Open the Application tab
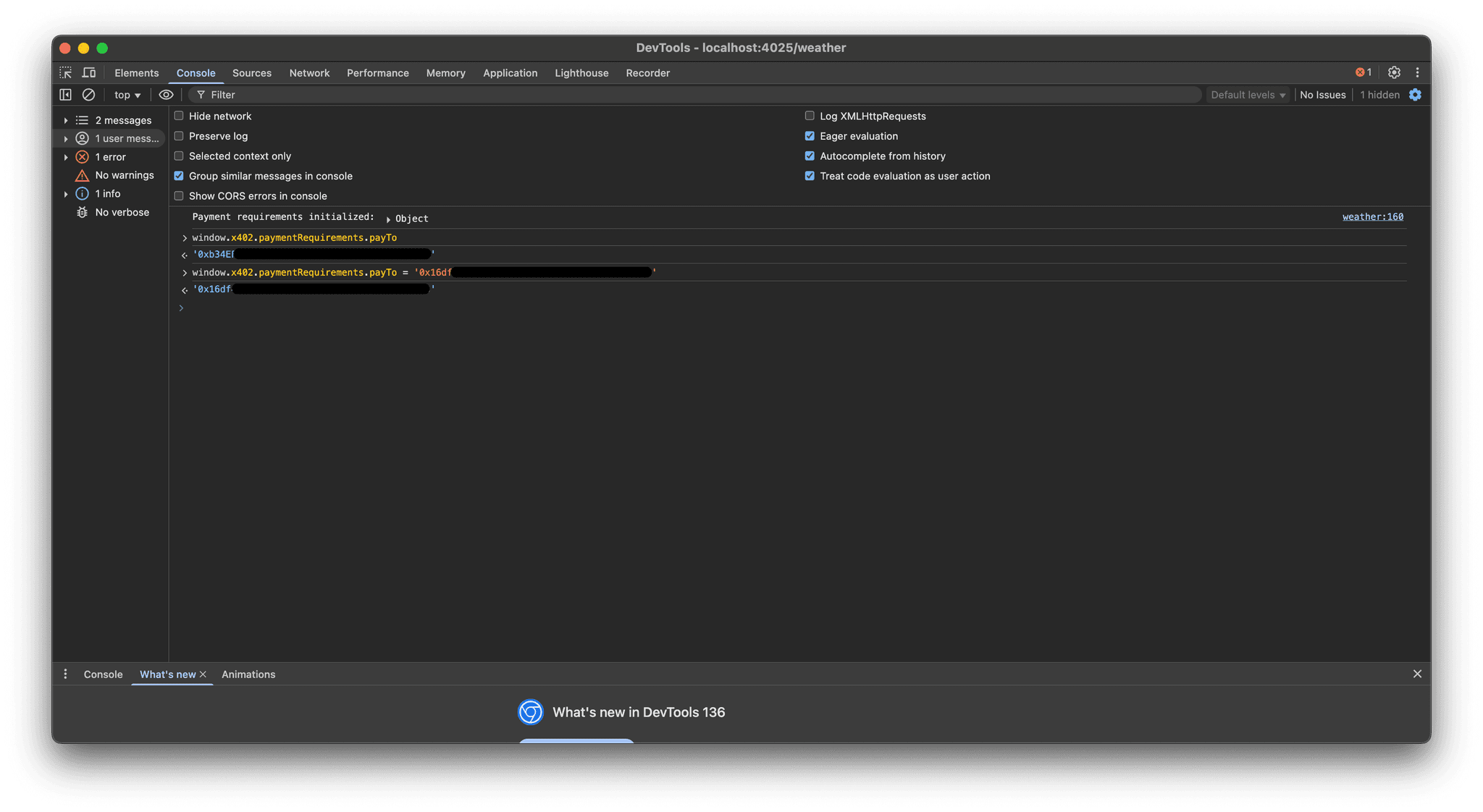This screenshot has height=812, width=1483. pyautogui.click(x=510, y=72)
